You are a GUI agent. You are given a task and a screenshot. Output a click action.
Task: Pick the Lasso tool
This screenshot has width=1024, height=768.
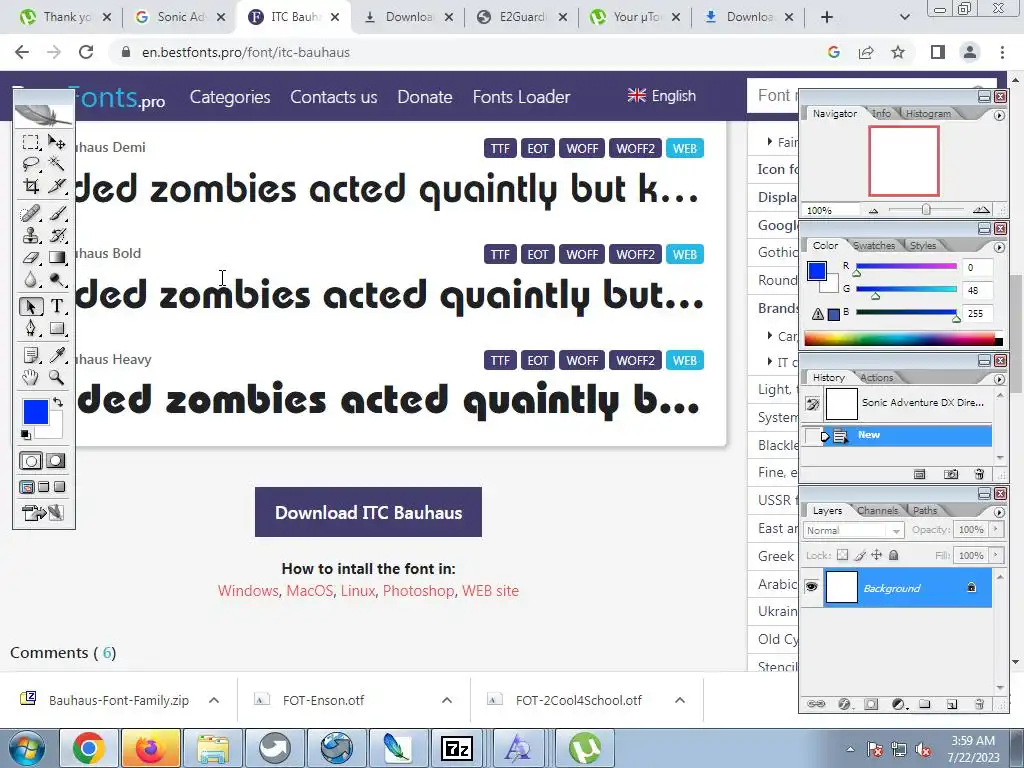click(x=30, y=164)
